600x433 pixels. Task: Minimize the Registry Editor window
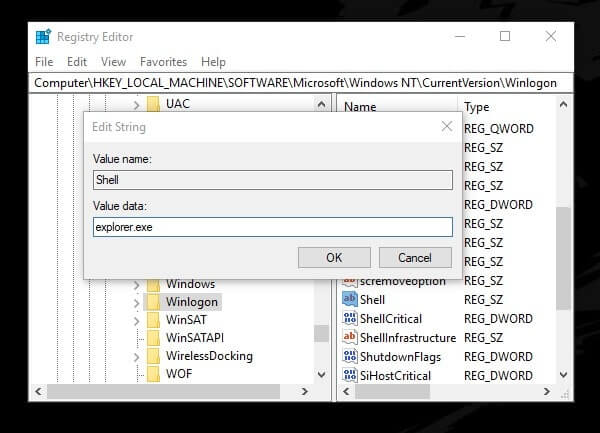tap(460, 36)
